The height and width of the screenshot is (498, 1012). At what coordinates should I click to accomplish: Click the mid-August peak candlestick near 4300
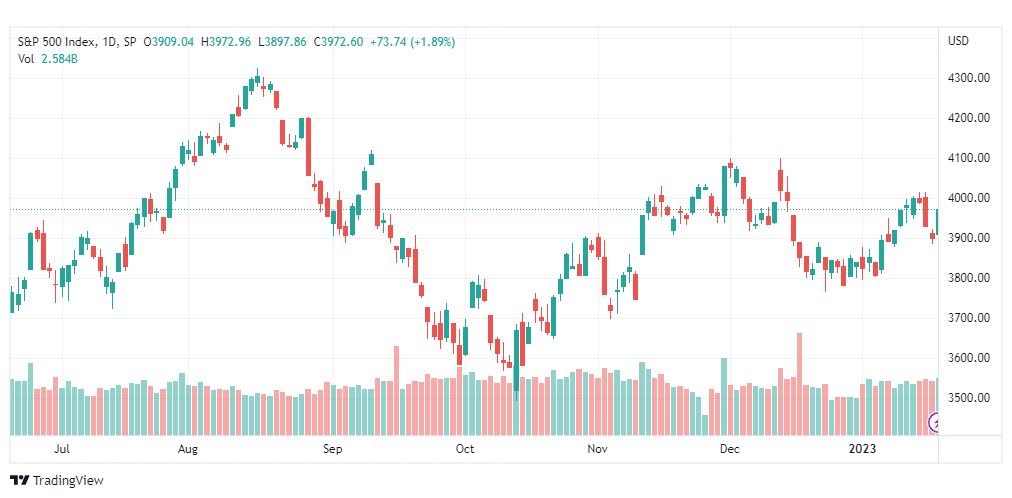pos(257,80)
